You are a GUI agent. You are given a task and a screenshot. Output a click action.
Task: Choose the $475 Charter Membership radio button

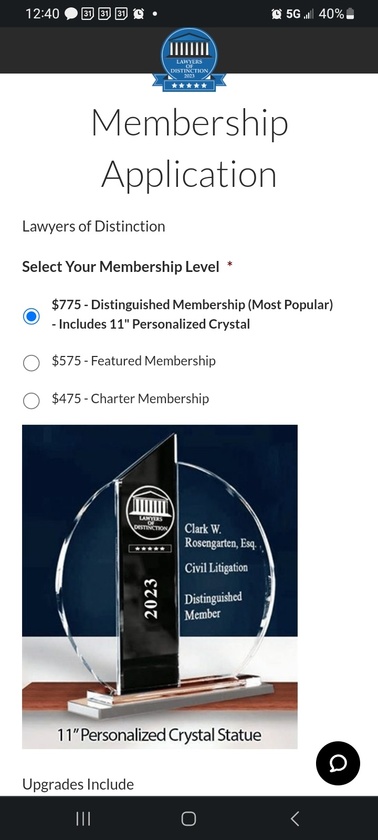click(x=31, y=400)
